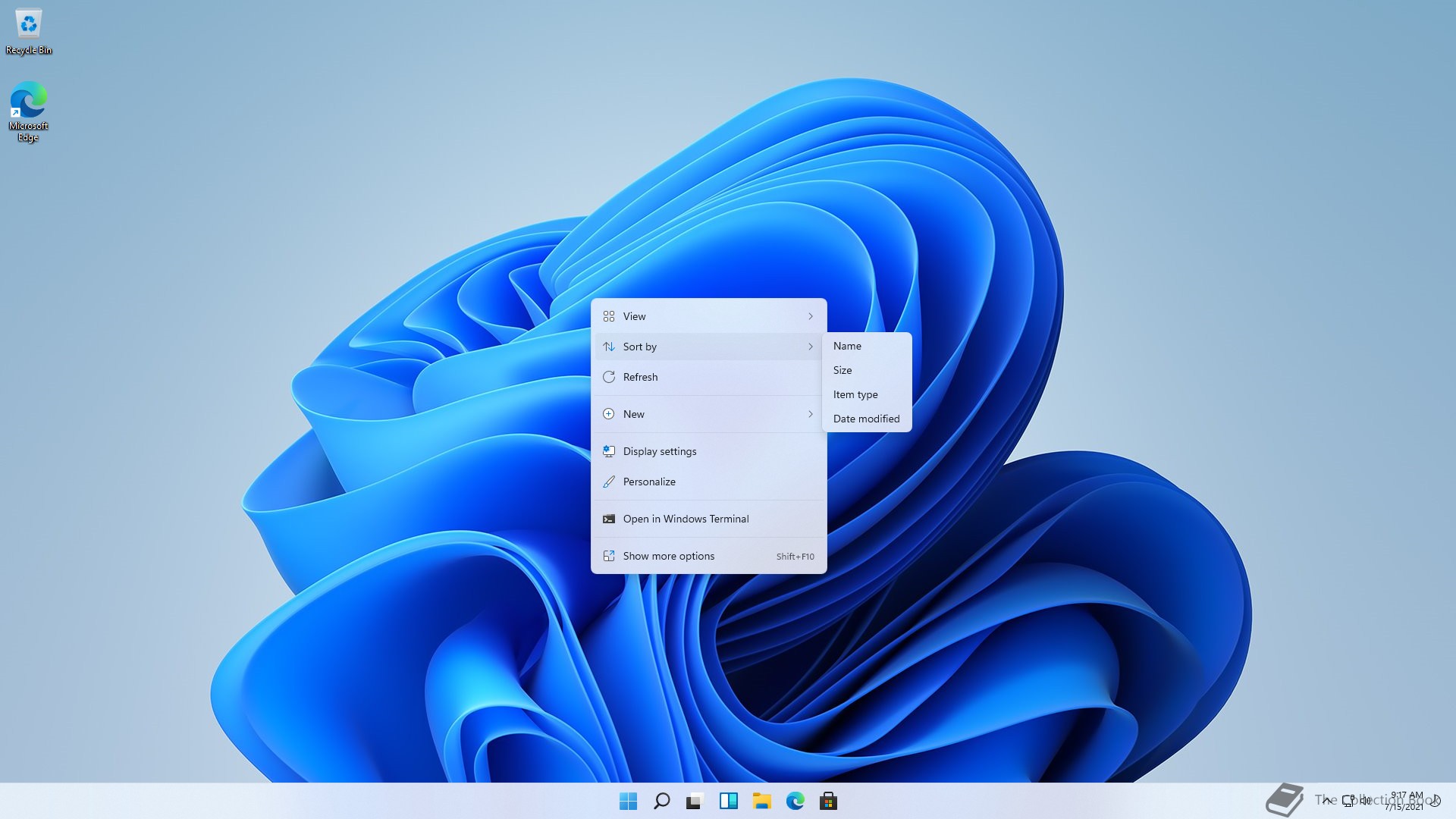Click the circular arrow Refresh icon
The width and height of the screenshot is (1456, 819).
[x=609, y=377]
